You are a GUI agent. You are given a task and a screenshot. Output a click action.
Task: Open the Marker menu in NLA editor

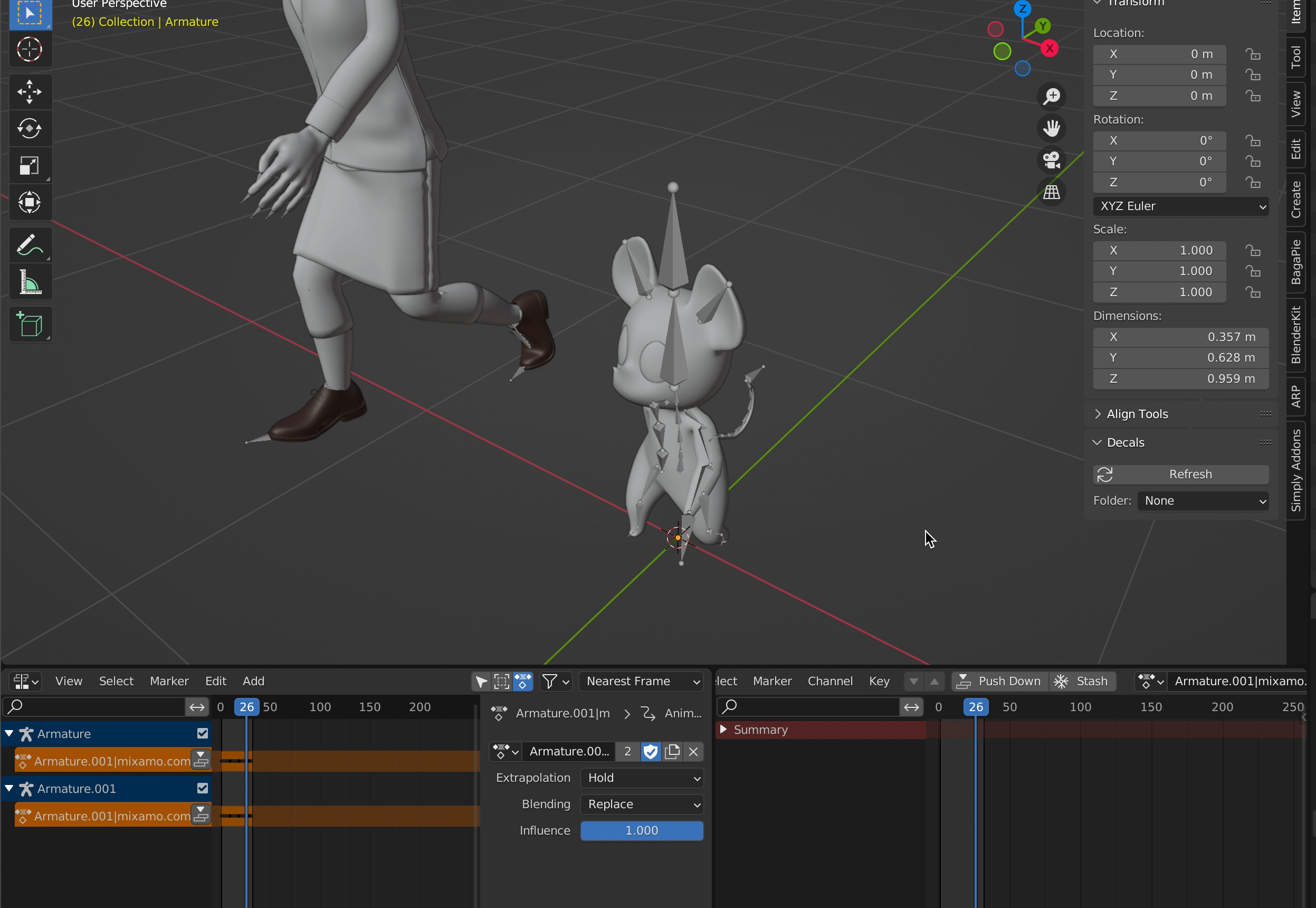point(169,681)
